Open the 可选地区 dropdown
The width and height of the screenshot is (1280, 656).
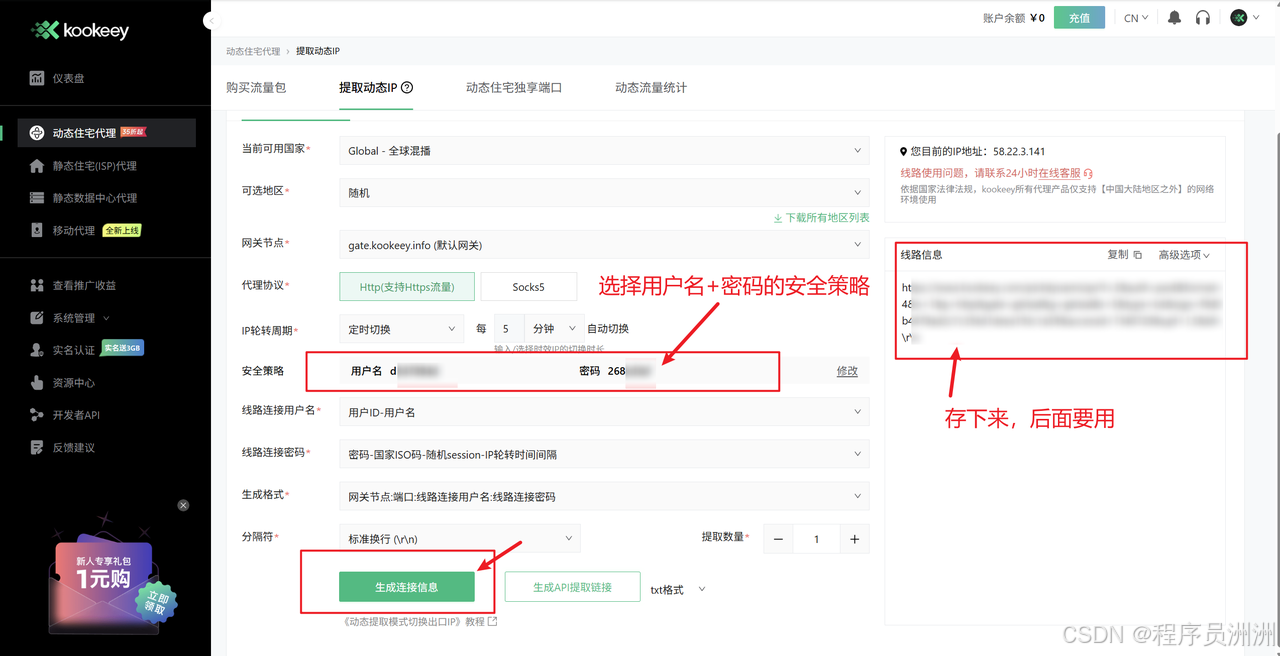pos(604,193)
